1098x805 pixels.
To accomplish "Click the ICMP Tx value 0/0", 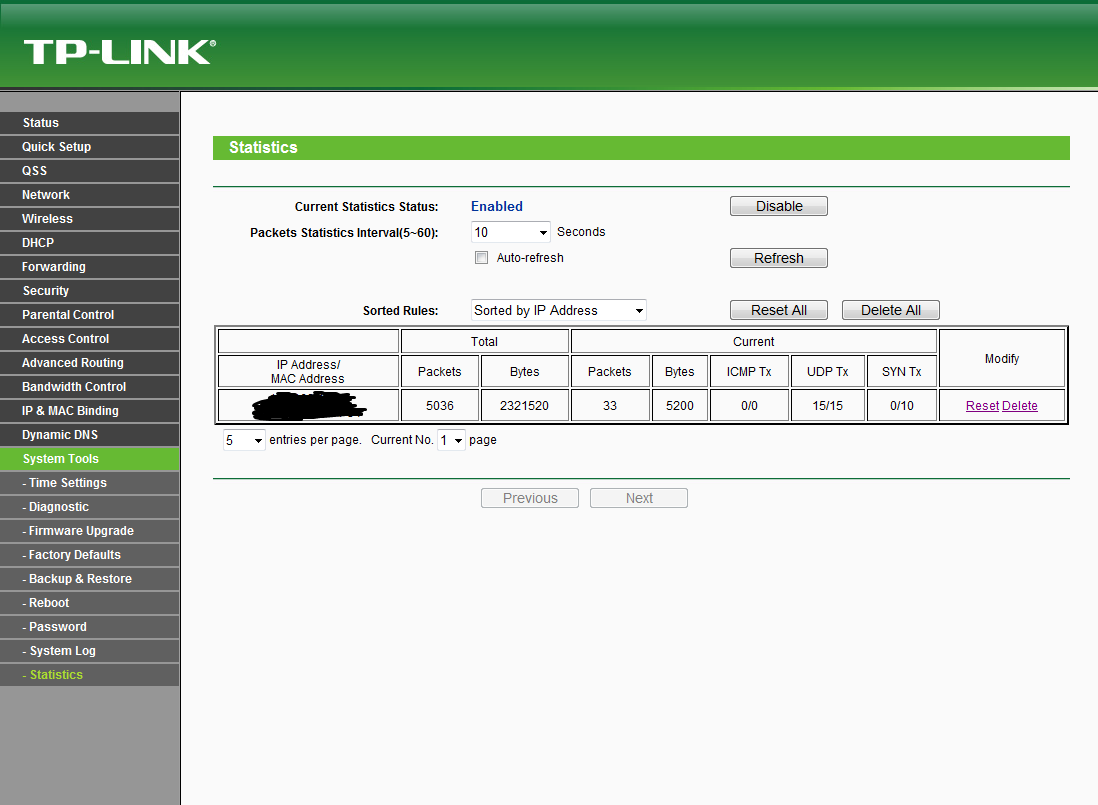I will (x=749, y=406).
